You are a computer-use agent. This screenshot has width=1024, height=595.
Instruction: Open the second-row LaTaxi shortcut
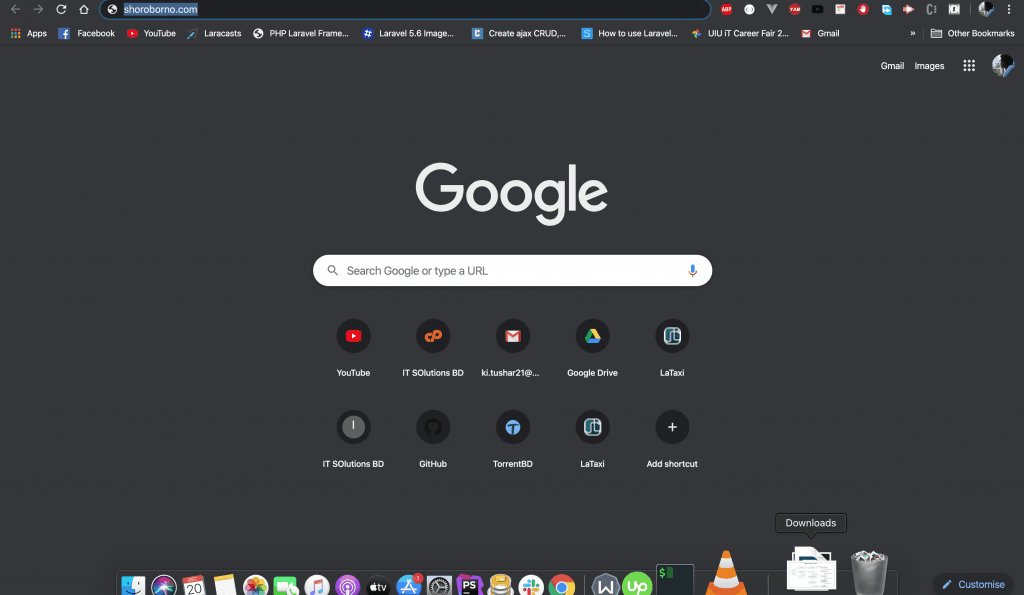pyautogui.click(x=592, y=440)
